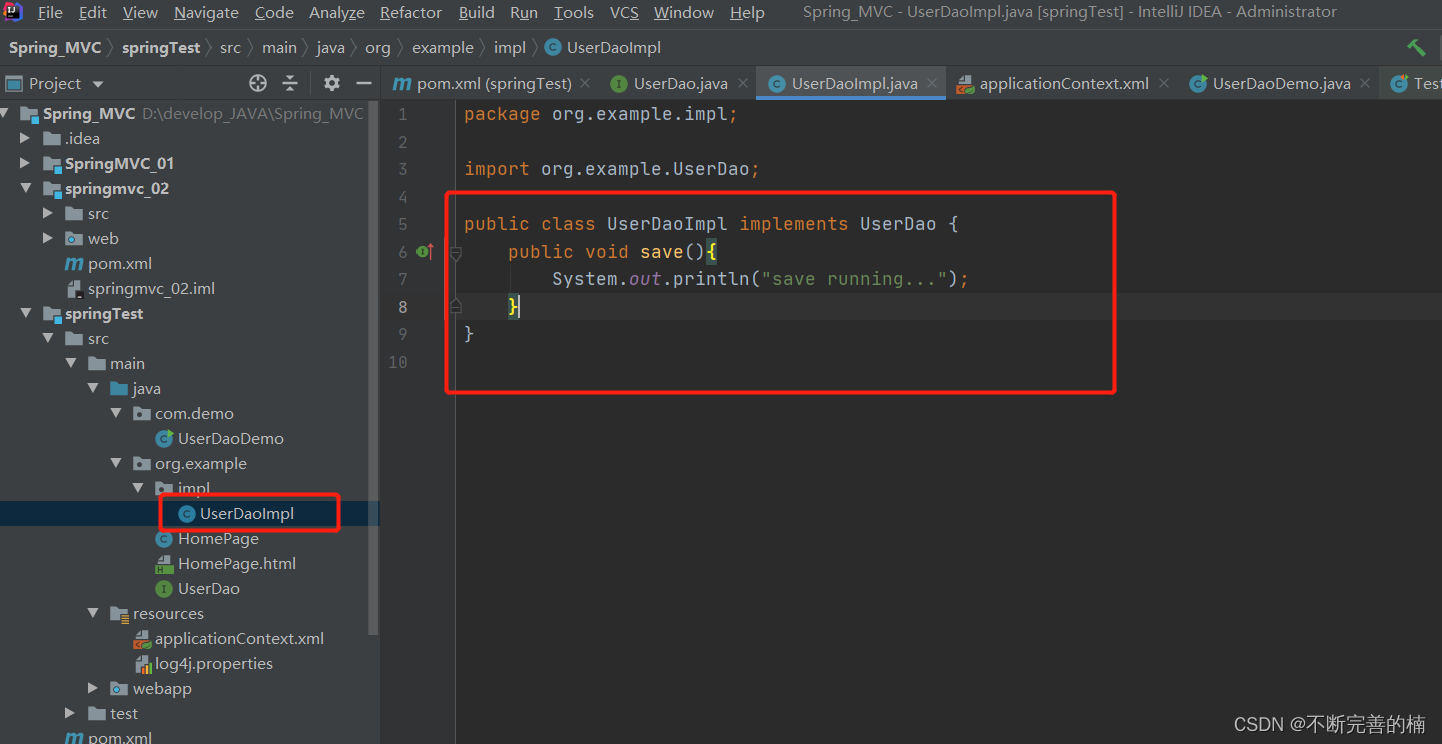Expand the SpringMVC_01 module
1442x744 pixels.
tap(25, 163)
